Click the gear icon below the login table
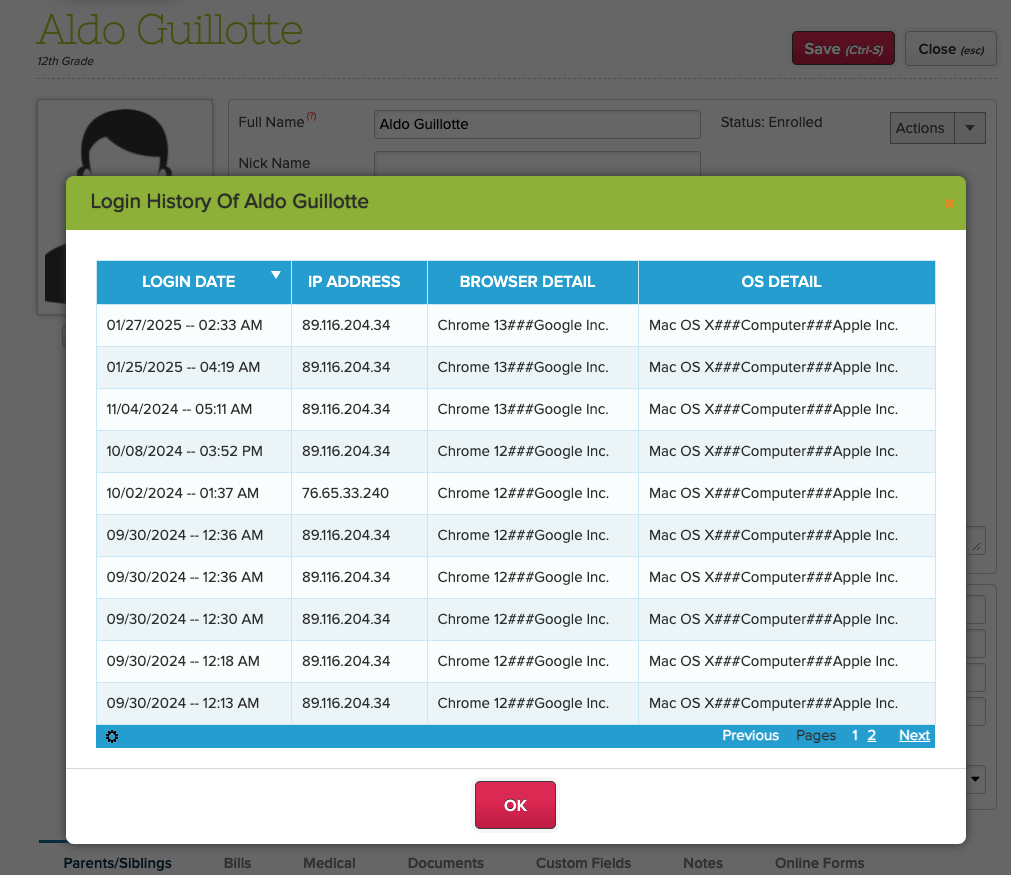Screen dimensions: 1011x875 click(111, 736)
